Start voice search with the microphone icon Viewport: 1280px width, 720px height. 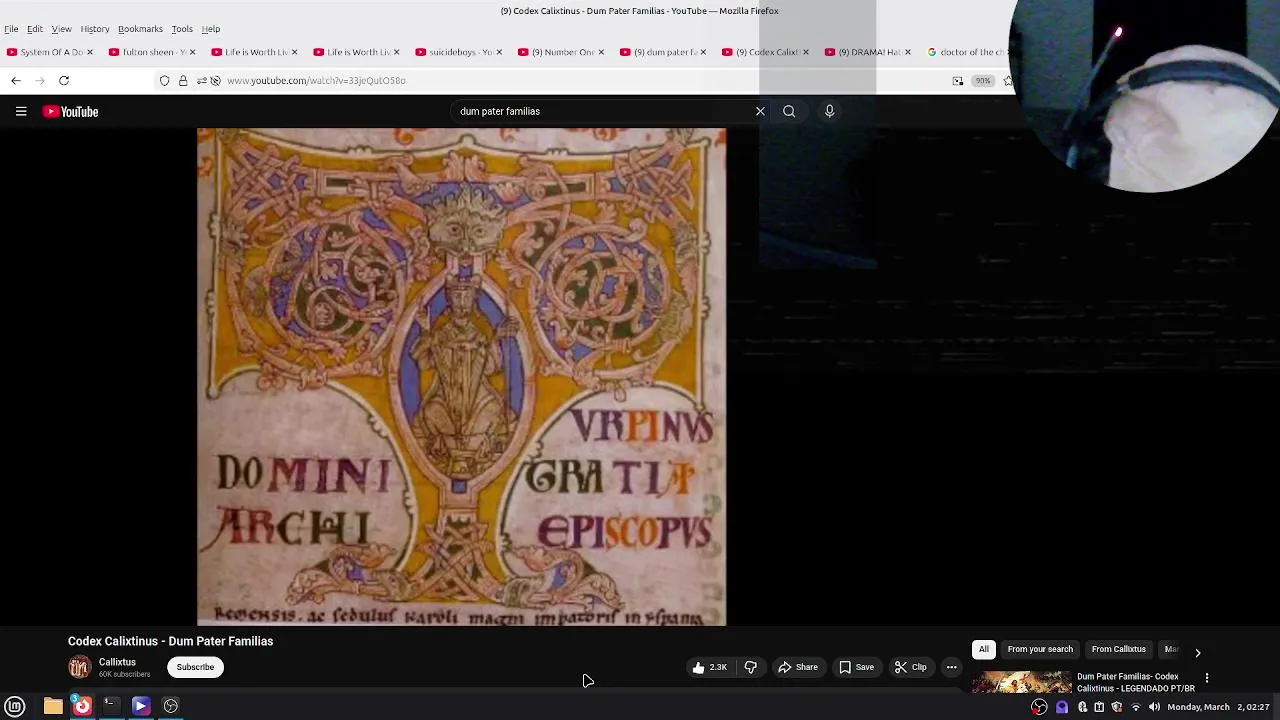click(829, 111)
